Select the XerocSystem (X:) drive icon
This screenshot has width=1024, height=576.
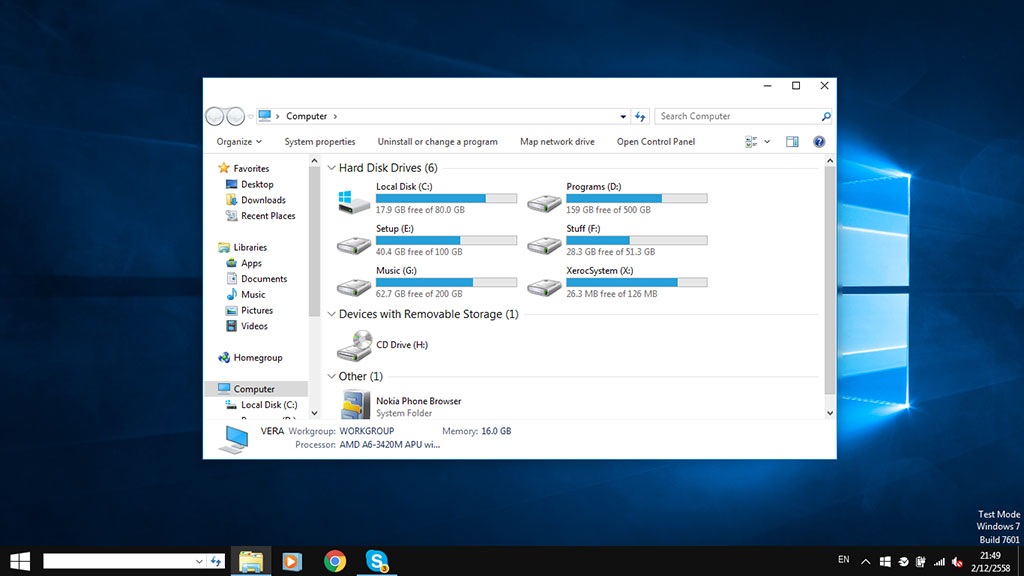coord(544,287)
